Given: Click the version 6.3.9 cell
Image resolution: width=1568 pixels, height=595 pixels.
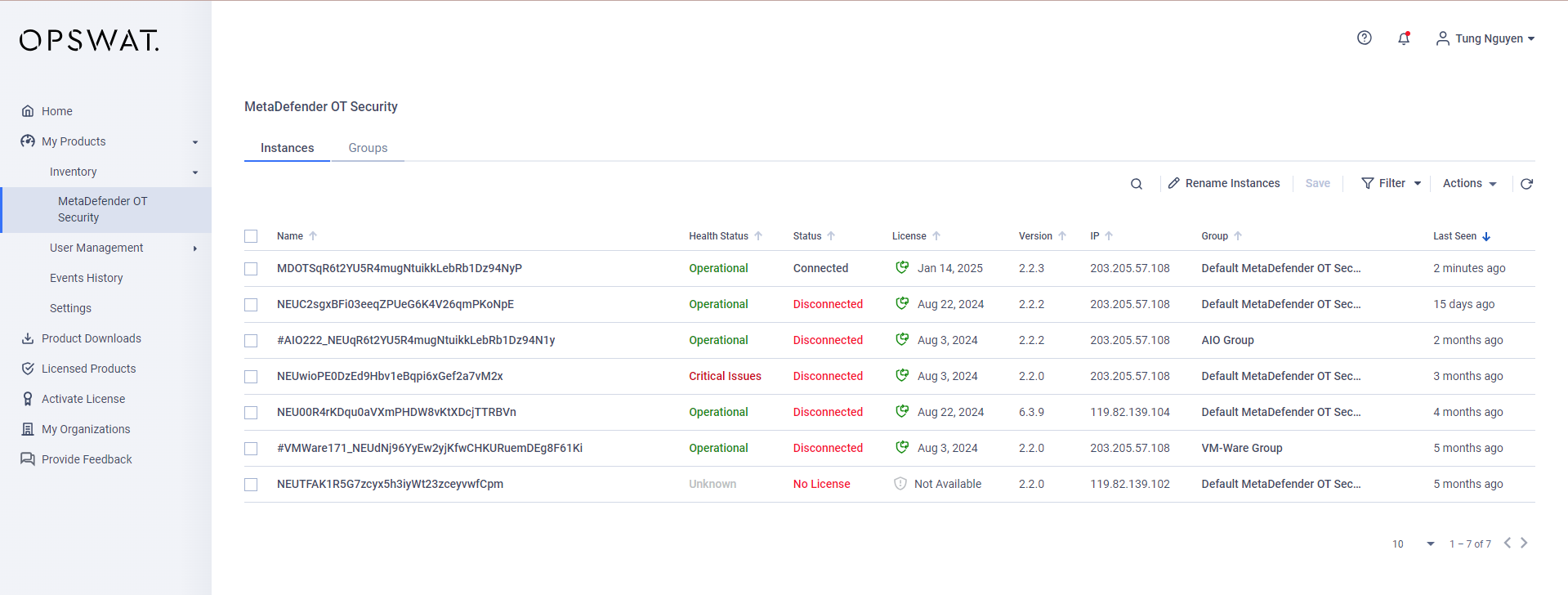Looking at the screenshot, I should click(x=1031, y=412).
